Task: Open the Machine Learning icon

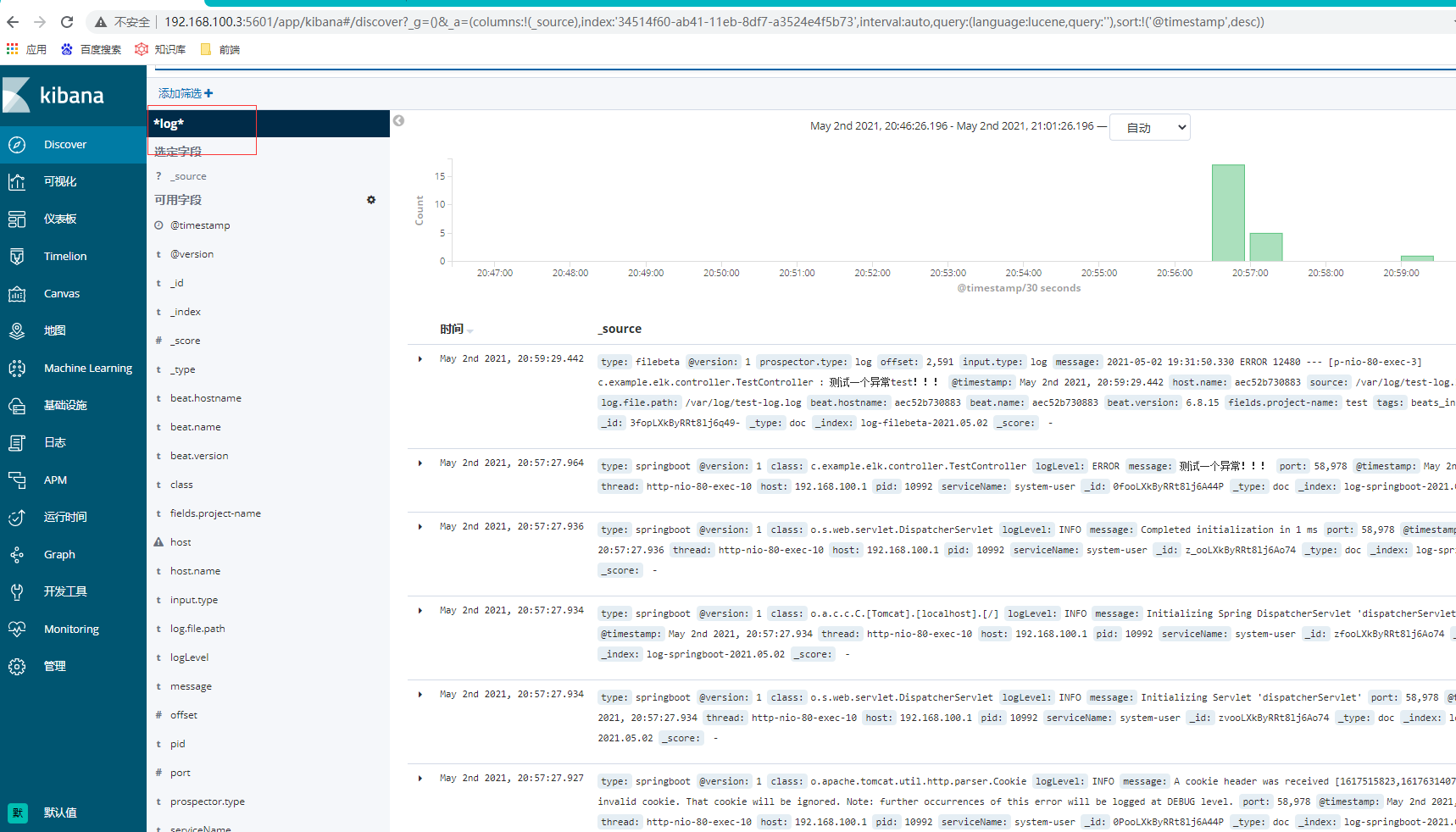Action: point(17,369)
